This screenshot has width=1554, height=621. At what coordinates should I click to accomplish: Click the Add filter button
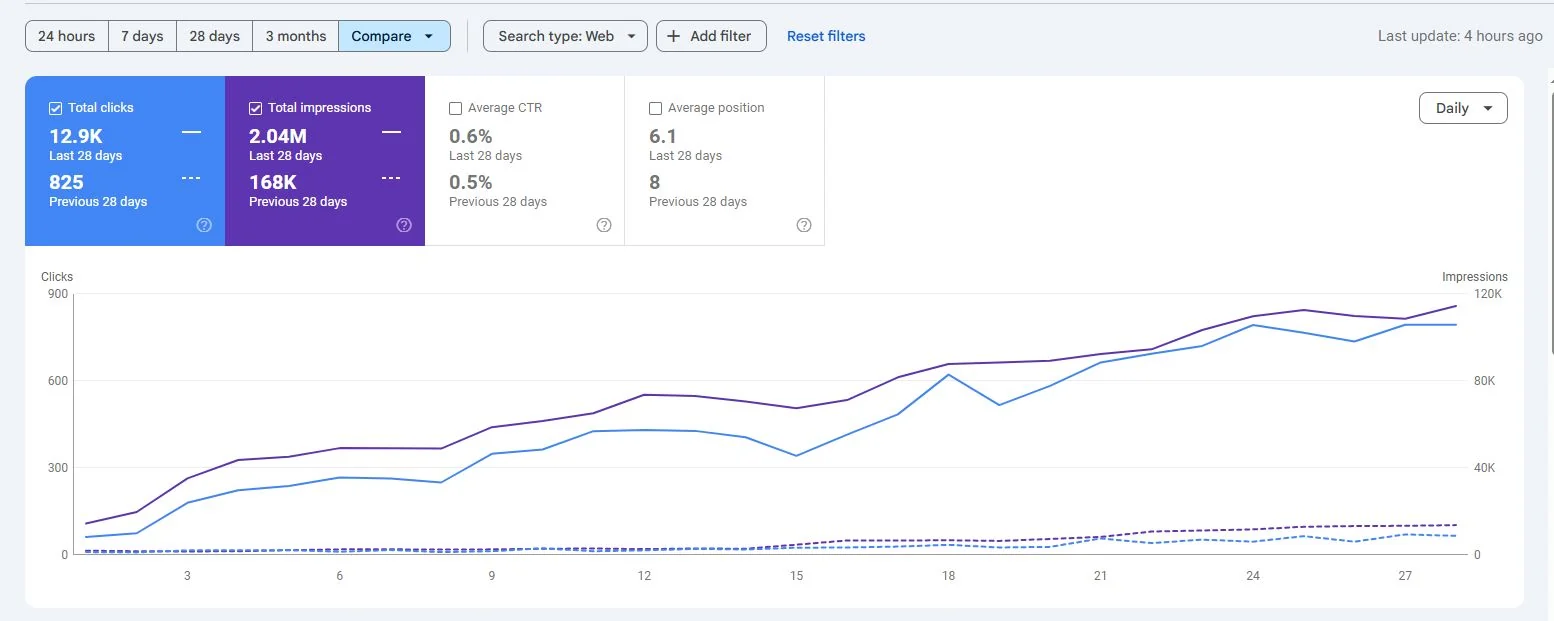[x=711, y=36]
